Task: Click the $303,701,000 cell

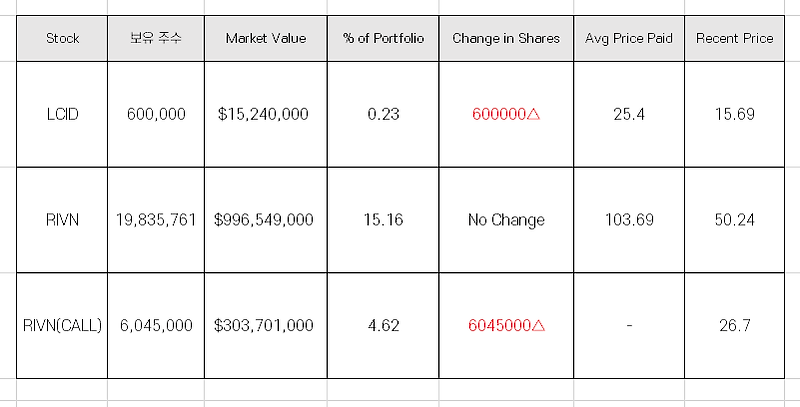Action: [266, 325]
